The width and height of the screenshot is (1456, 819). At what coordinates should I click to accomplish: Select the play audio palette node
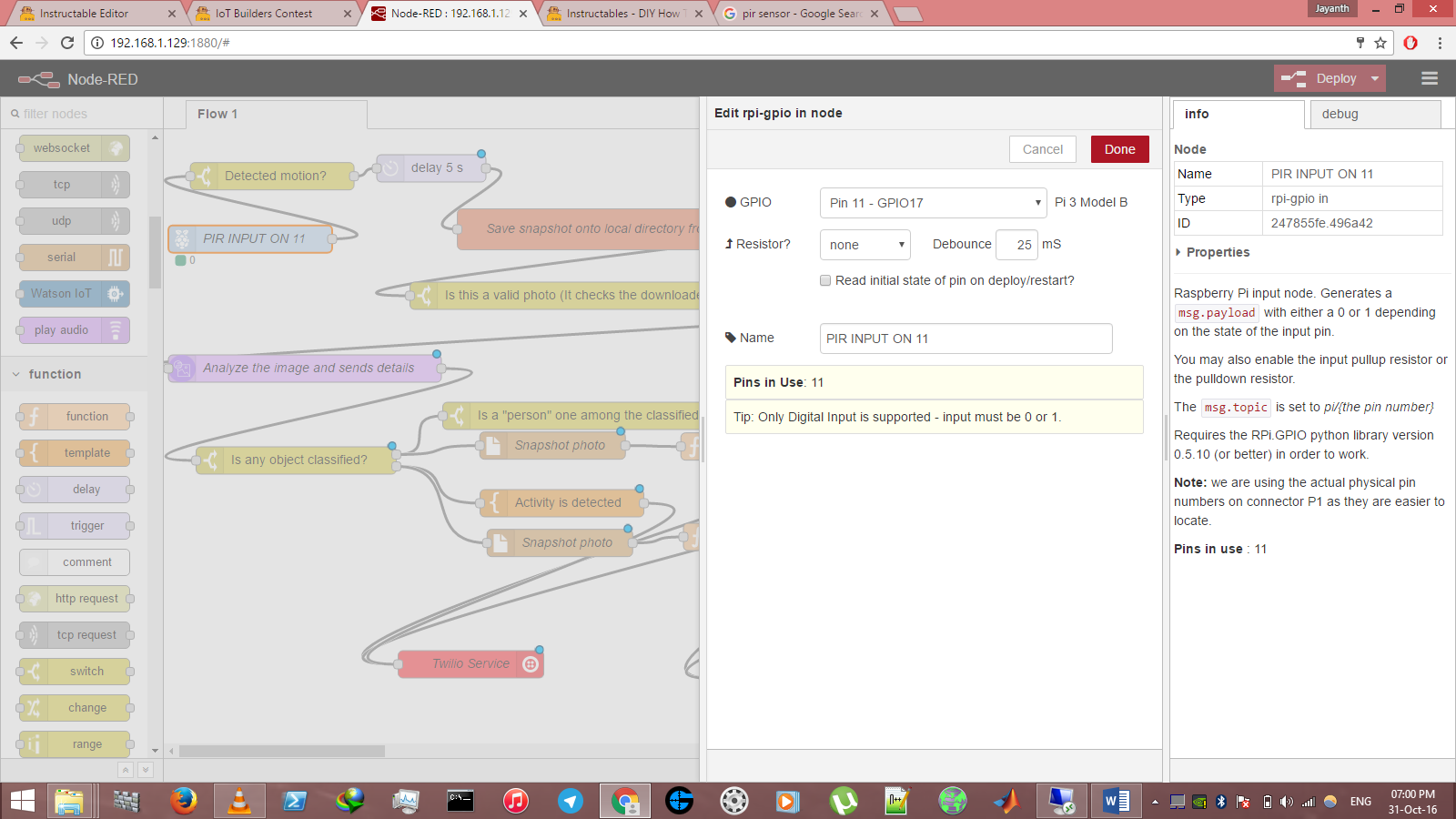click(75, 330)
